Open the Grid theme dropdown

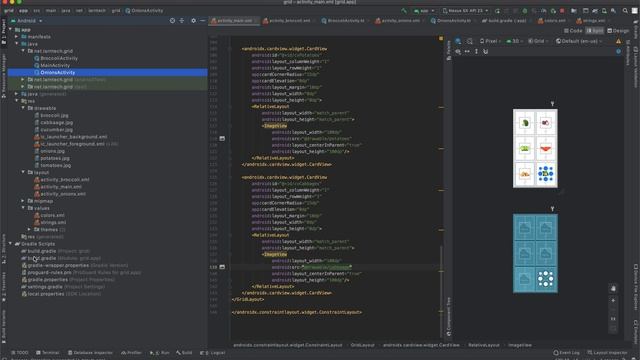pyautogui.click(x=538, y=41)
